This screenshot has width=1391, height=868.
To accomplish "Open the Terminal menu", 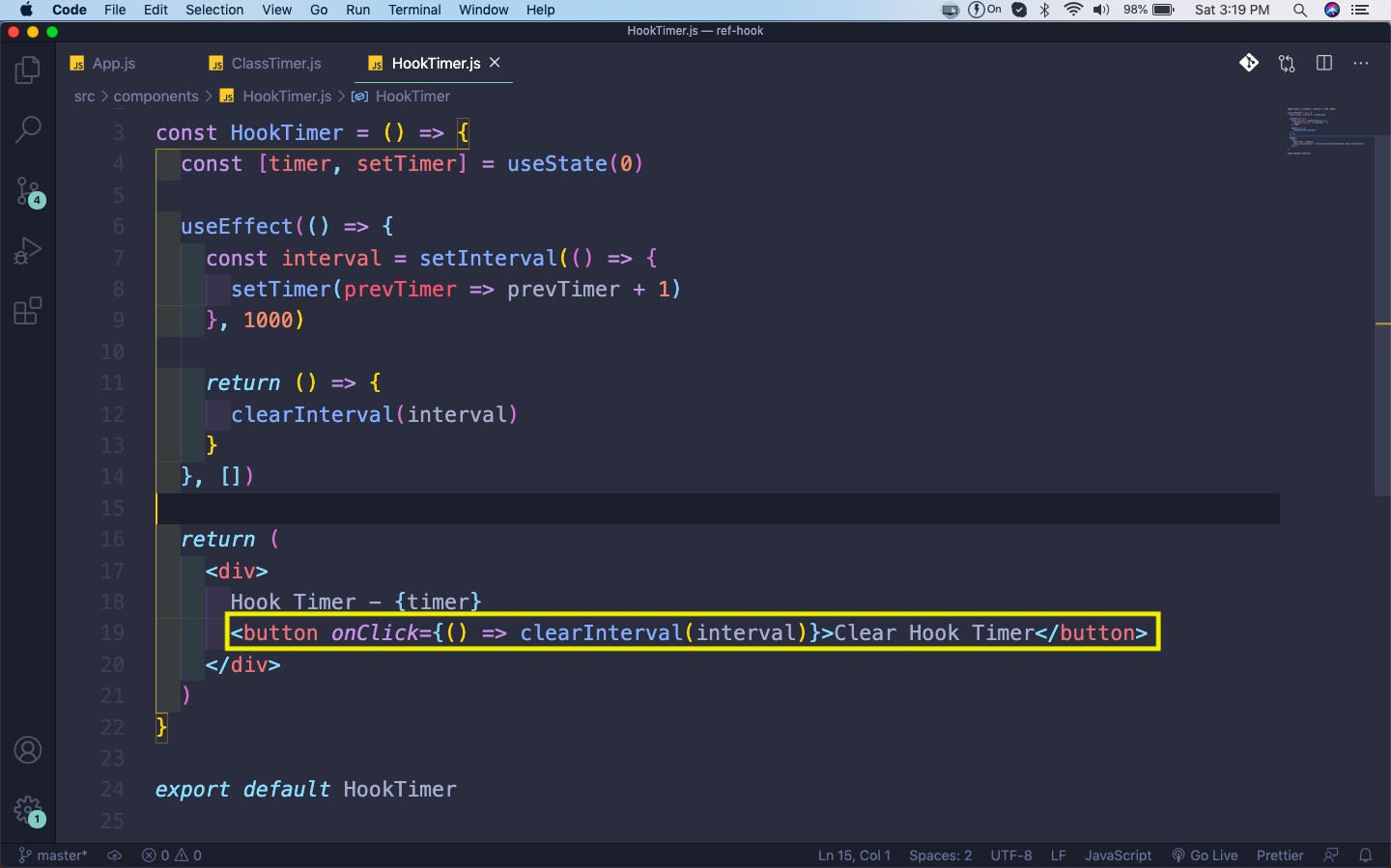I will click(x=414, y=10).
